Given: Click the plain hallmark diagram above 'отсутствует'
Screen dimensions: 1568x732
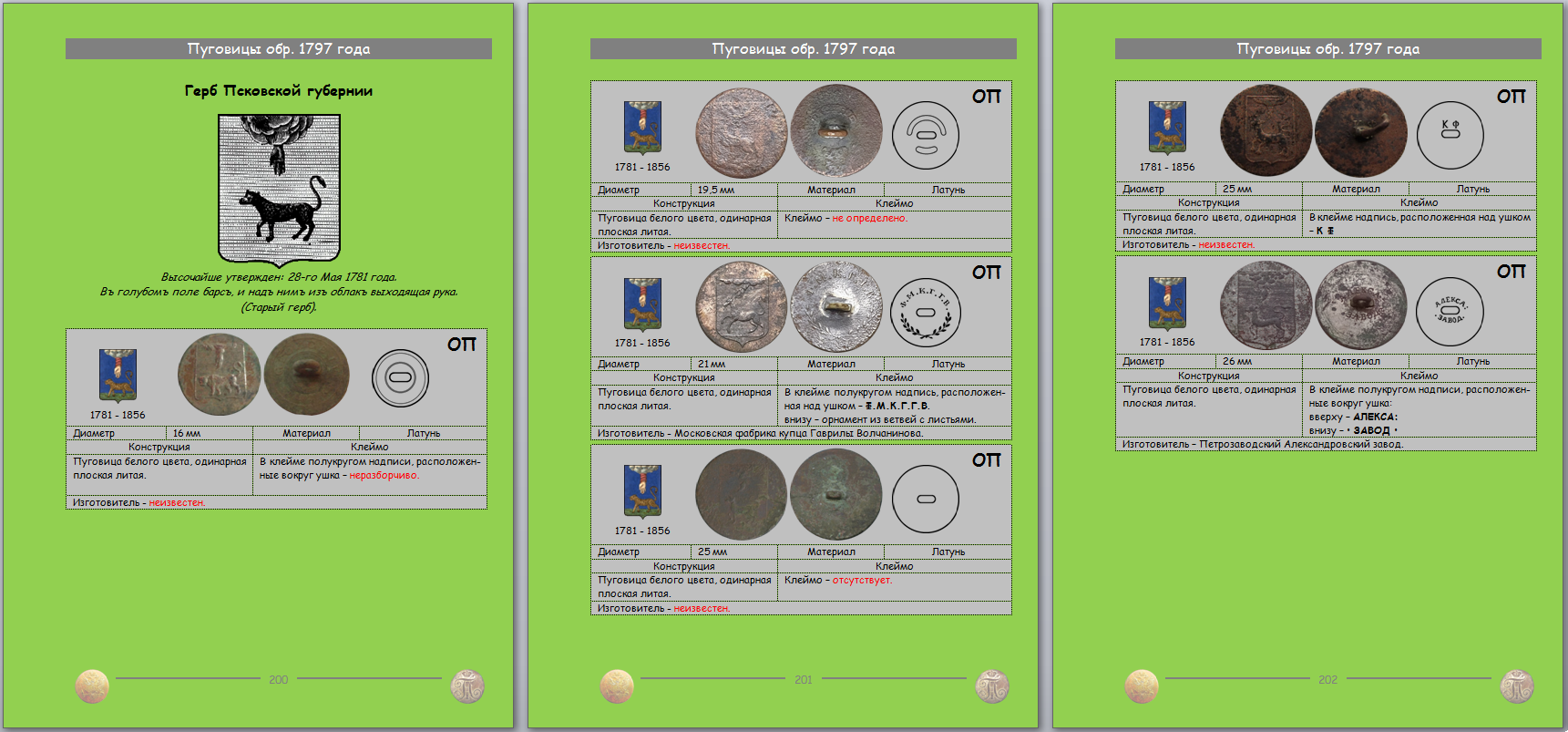Looking at the screenshot, I should coord(925,499).
